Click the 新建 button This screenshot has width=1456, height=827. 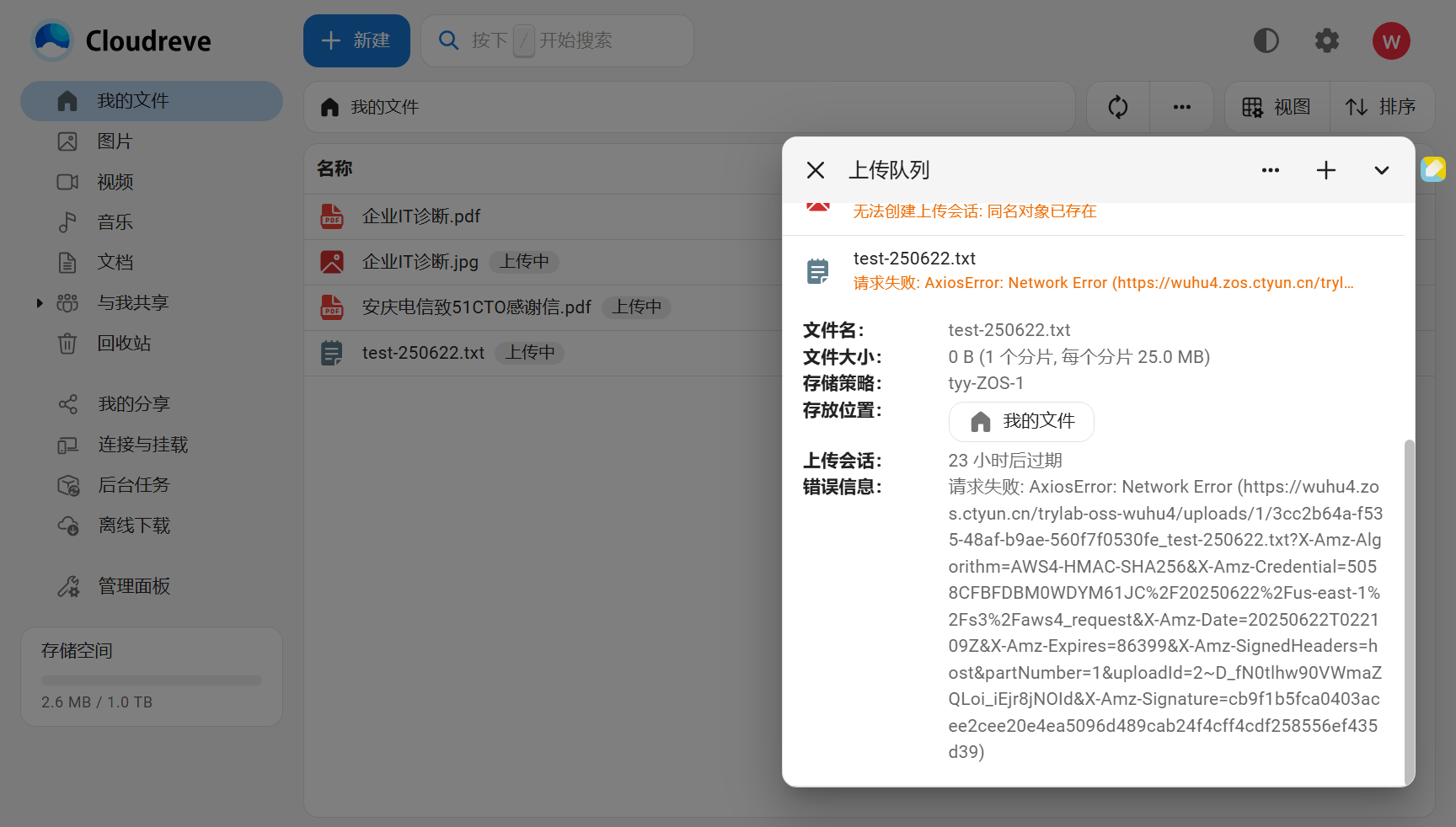356,40
